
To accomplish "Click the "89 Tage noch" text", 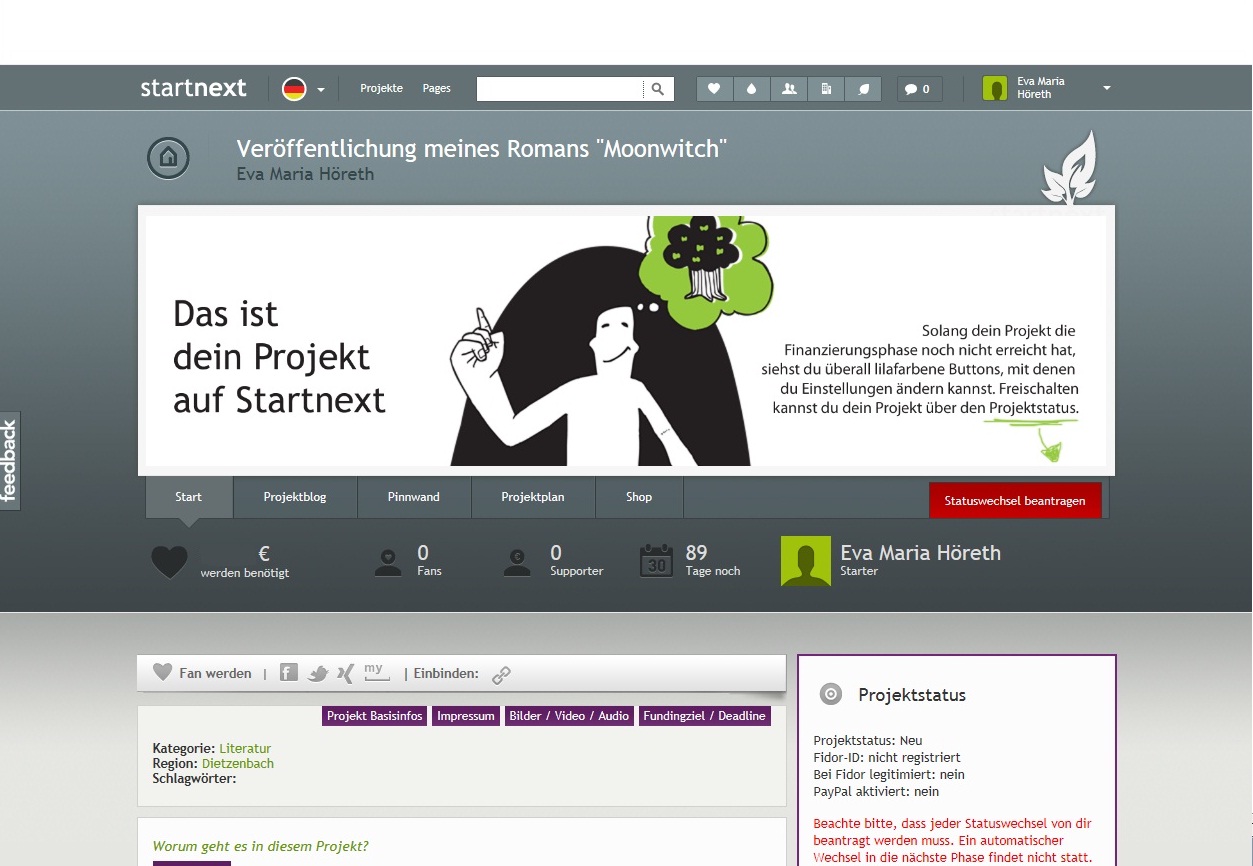I will (x=713, y=560).
